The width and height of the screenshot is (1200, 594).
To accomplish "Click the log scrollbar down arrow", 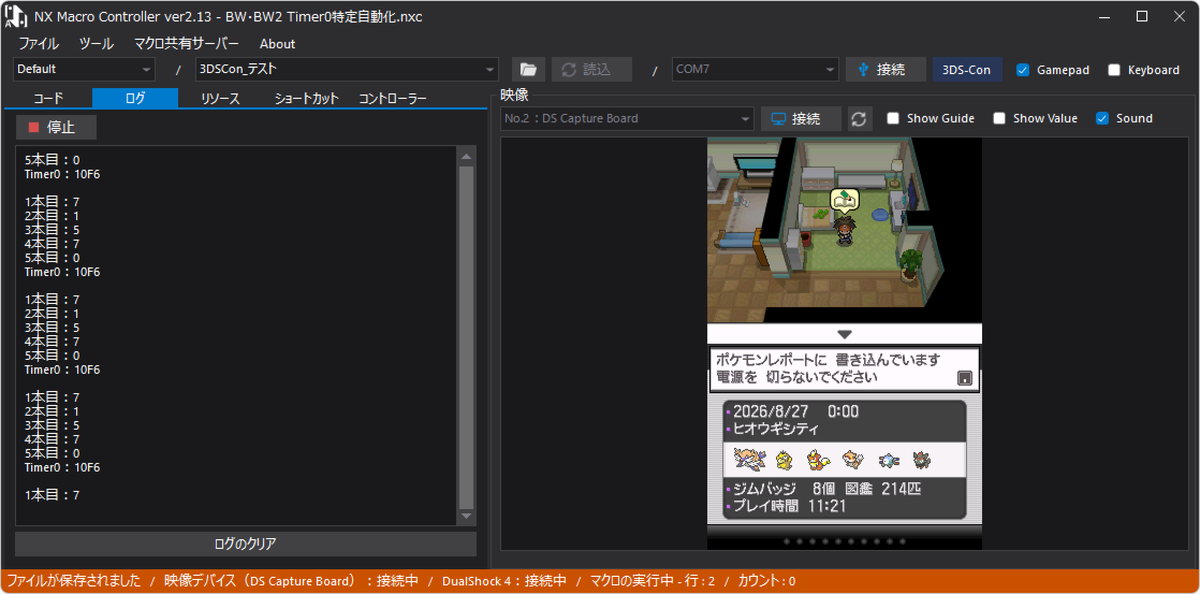I will point(466,516).
